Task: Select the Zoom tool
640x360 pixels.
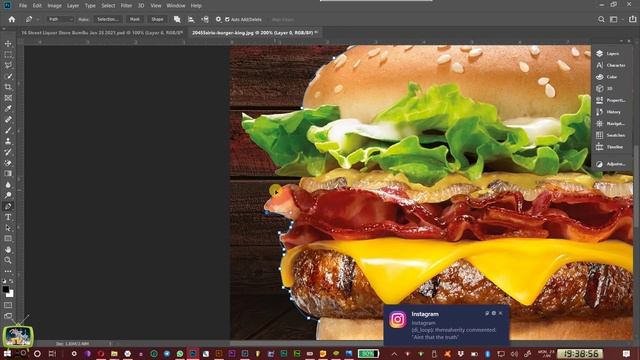Action: click(x=8, y=260)
